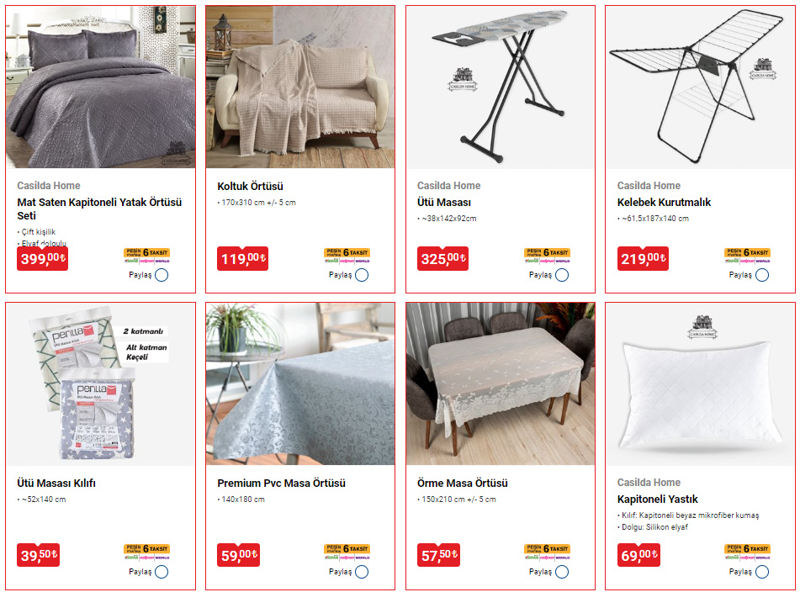The width and height of the screenshot is (800, 592).
Task: Click the 6 Taksit badge on Kelebek Kurutmalık
Action: click(x=747, y=255)
